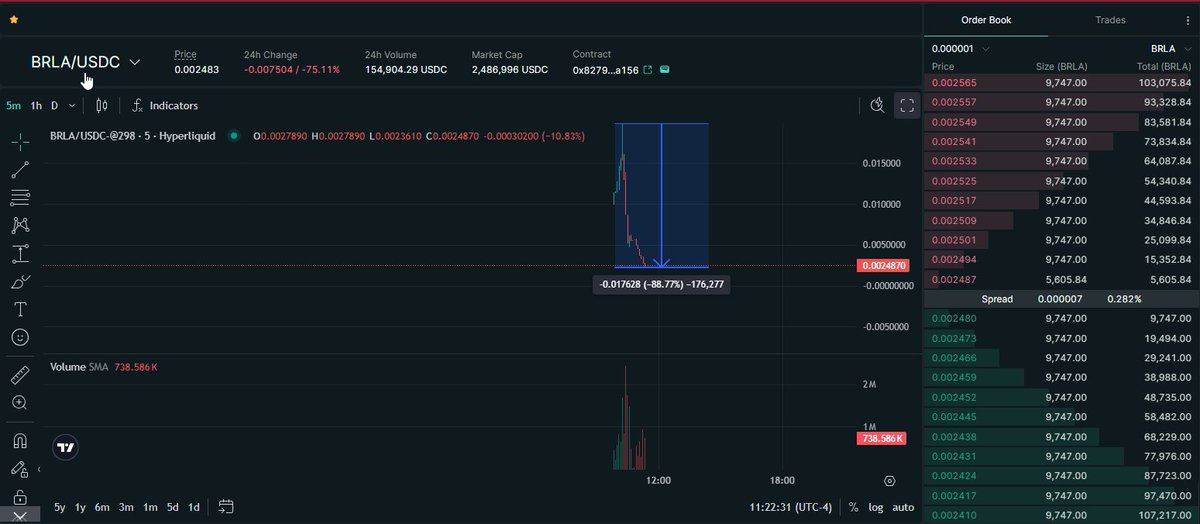Toggle magnet mode snapping
The image size is (1200, 524).
pos(20,441)
